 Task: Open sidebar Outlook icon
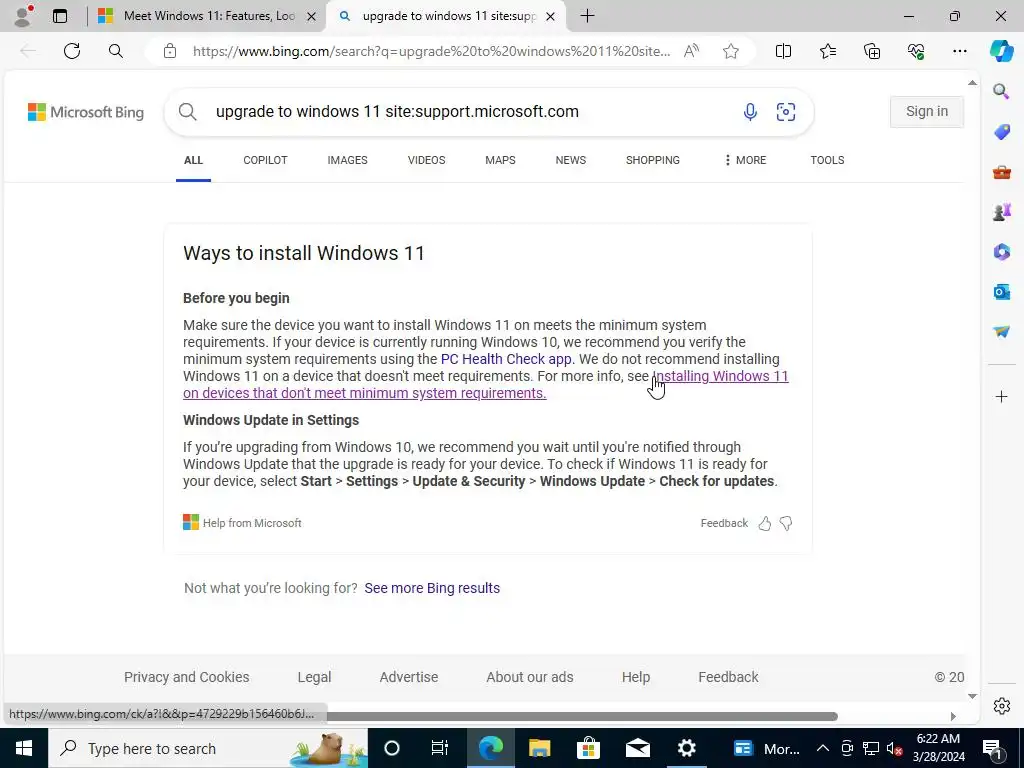click(1001, 292)
